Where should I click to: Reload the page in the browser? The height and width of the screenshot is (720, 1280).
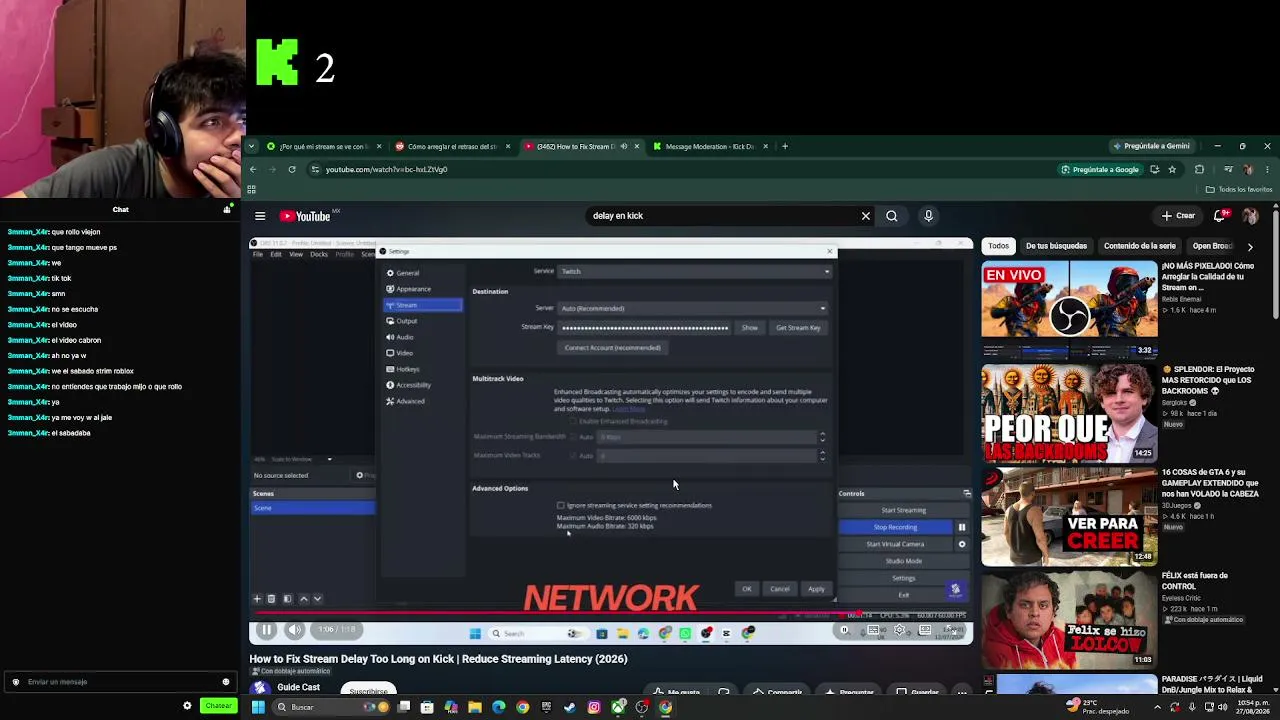[x=292, y=169]
